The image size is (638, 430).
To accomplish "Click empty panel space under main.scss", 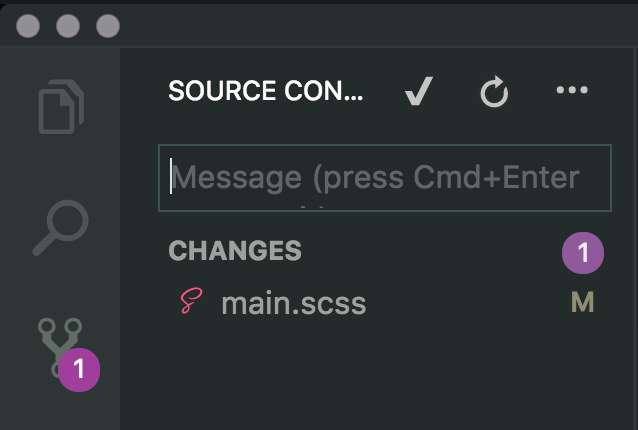I will pos(378,374).
